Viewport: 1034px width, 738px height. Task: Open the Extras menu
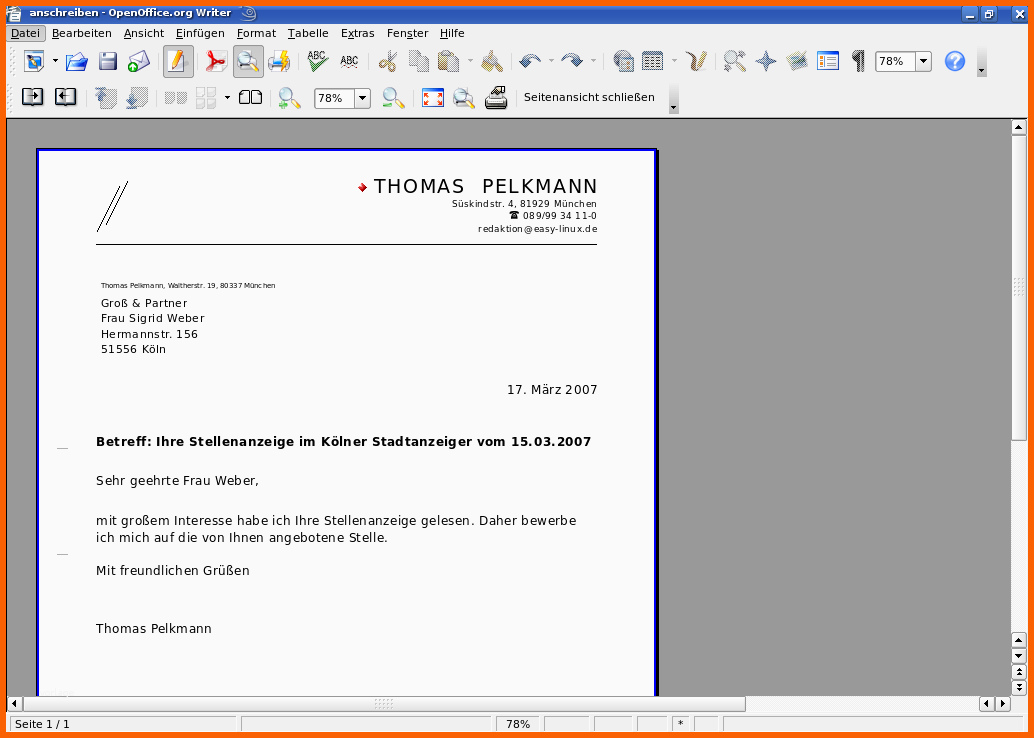click(357, 33)
